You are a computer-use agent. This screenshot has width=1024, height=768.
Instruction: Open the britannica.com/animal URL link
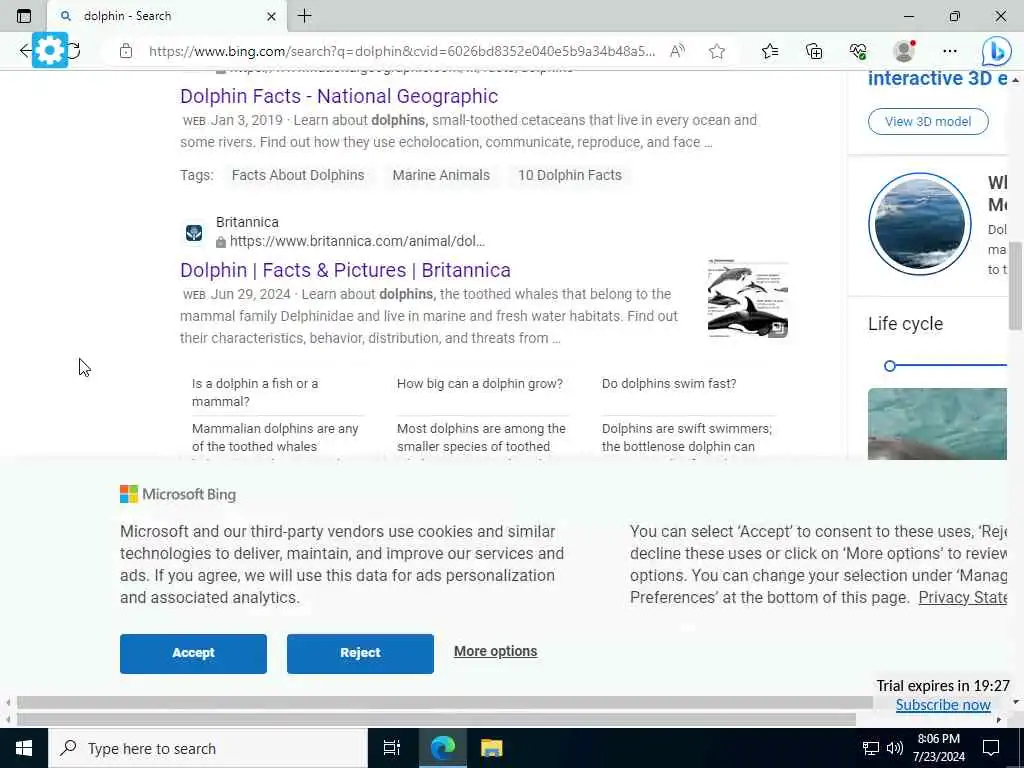(357, 241)
